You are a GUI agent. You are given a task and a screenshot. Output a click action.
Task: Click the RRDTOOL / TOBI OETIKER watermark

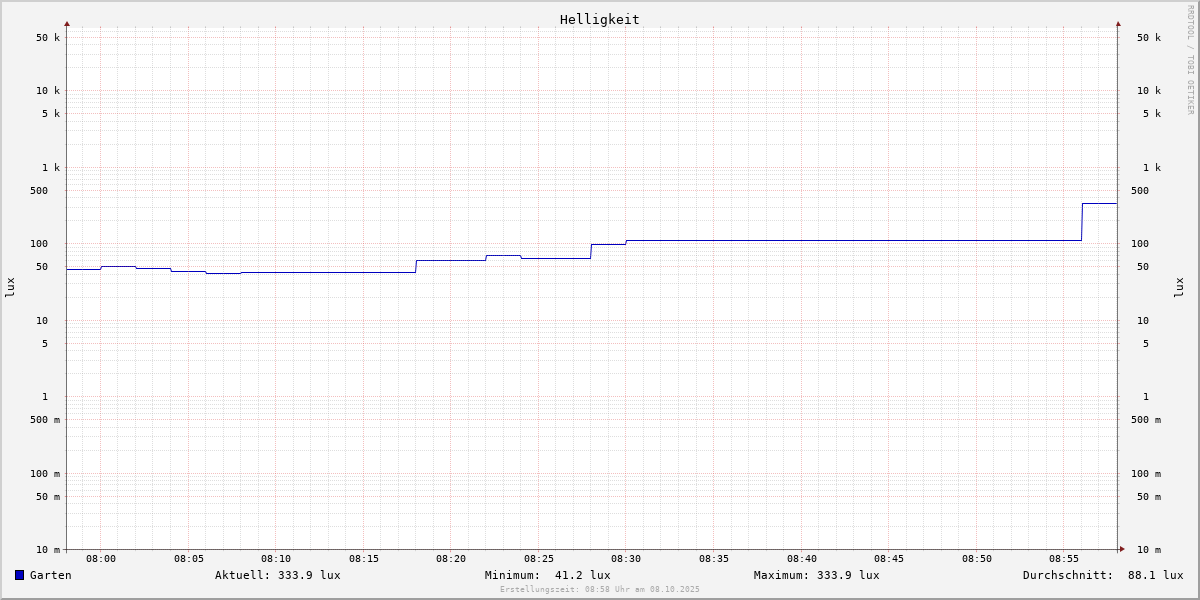(1190, 60)
